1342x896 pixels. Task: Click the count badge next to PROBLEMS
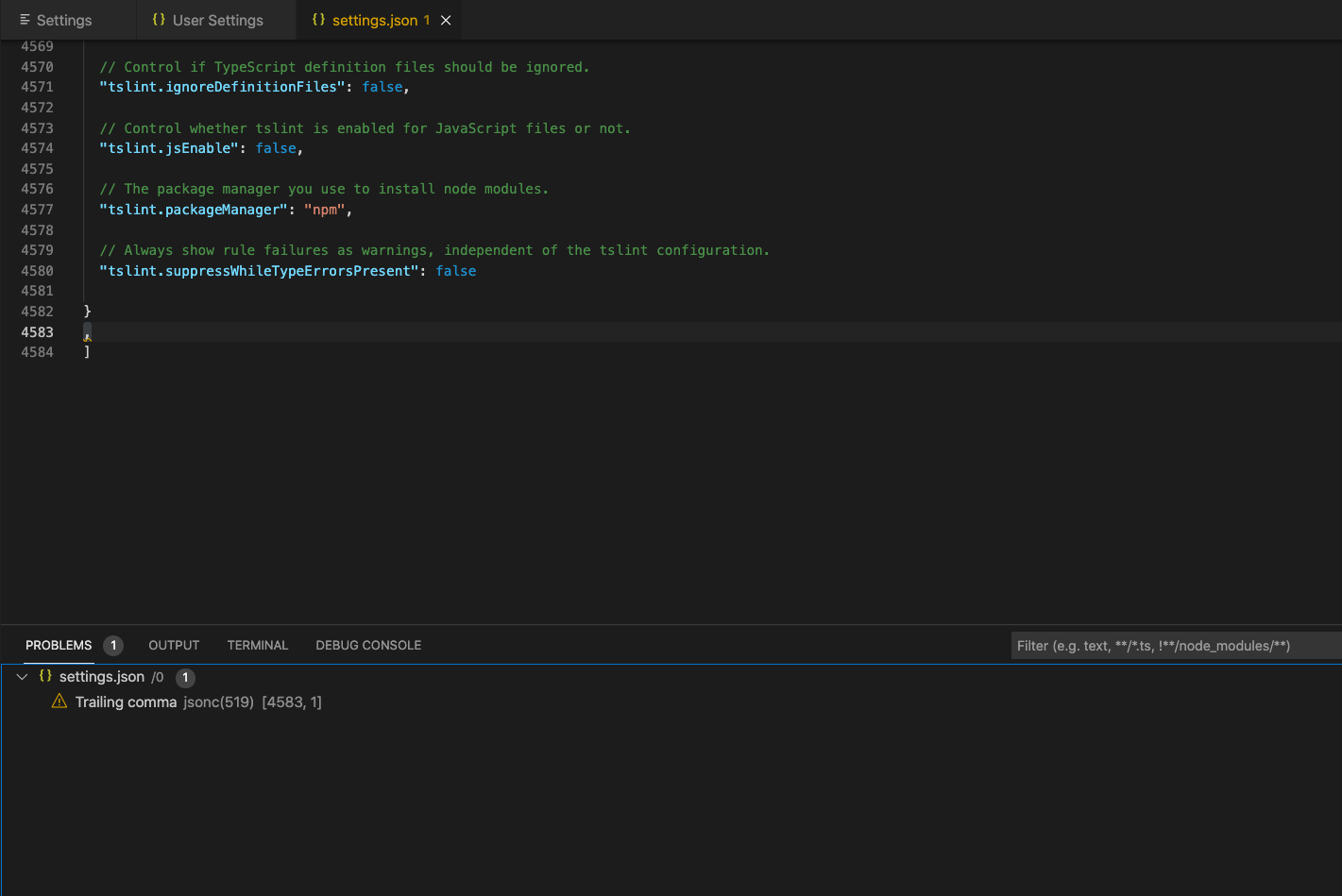(113, 646)
